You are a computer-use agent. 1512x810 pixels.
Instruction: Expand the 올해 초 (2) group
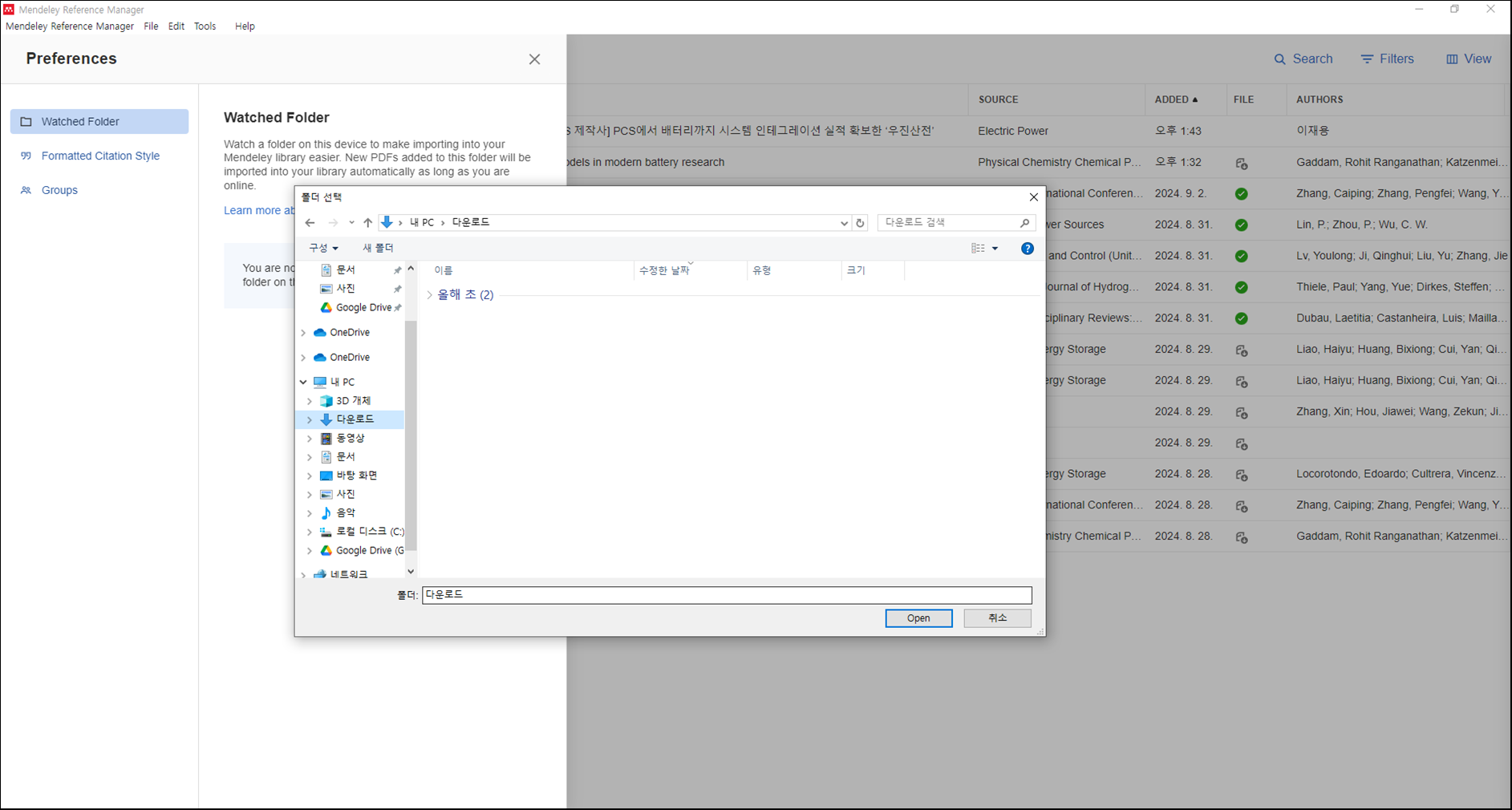[x=430, y=295]
